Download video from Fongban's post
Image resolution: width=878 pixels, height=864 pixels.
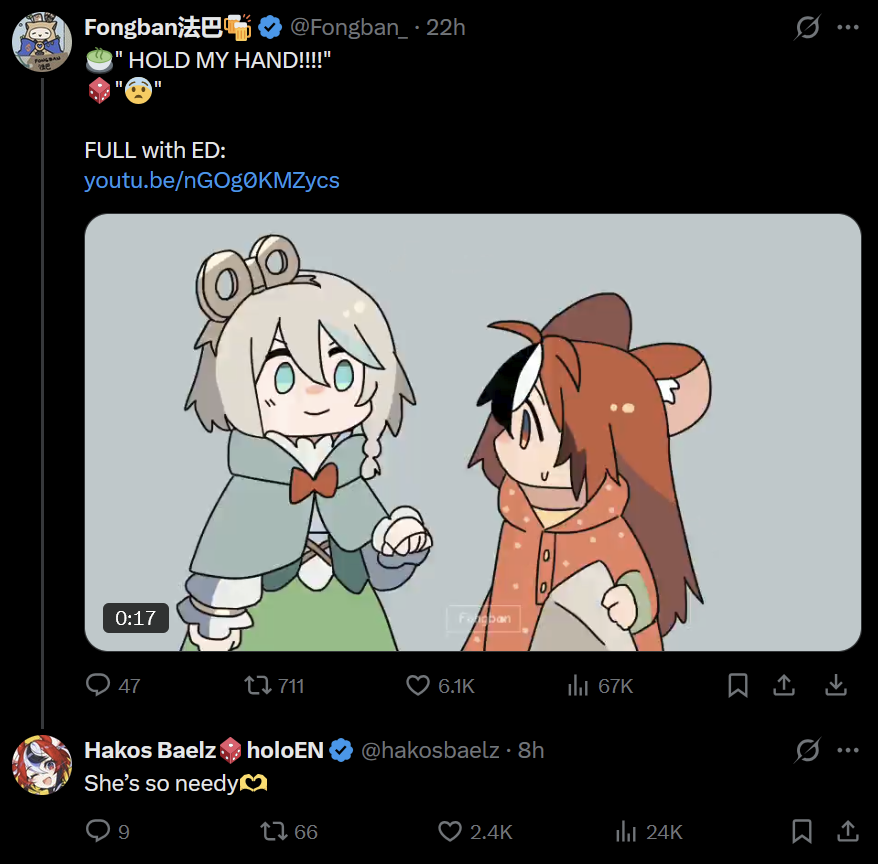coord(835,685)
